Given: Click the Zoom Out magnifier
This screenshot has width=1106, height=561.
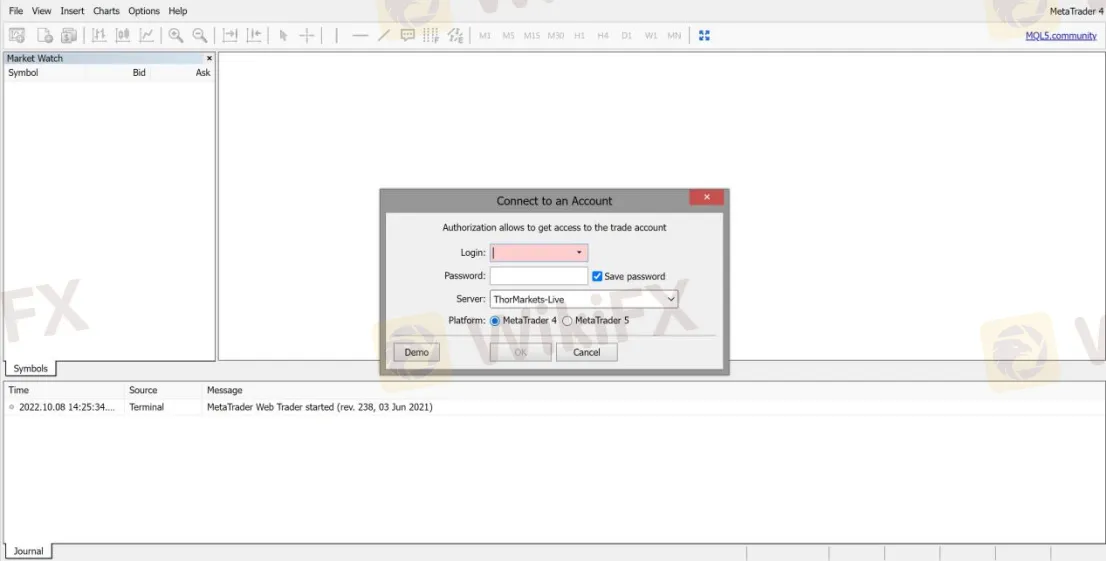Looking at the screenshot, I should [x=200, y=35].
